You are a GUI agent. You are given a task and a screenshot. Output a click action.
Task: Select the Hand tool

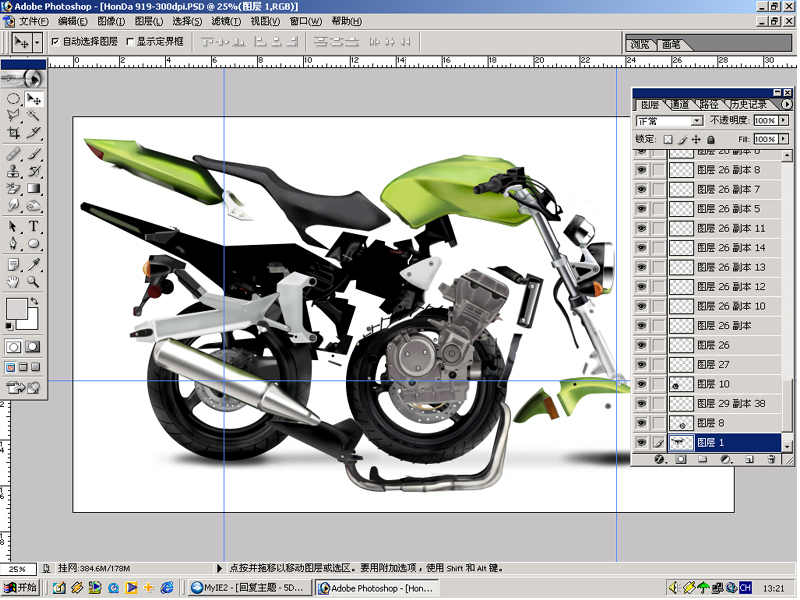(13, 281)
